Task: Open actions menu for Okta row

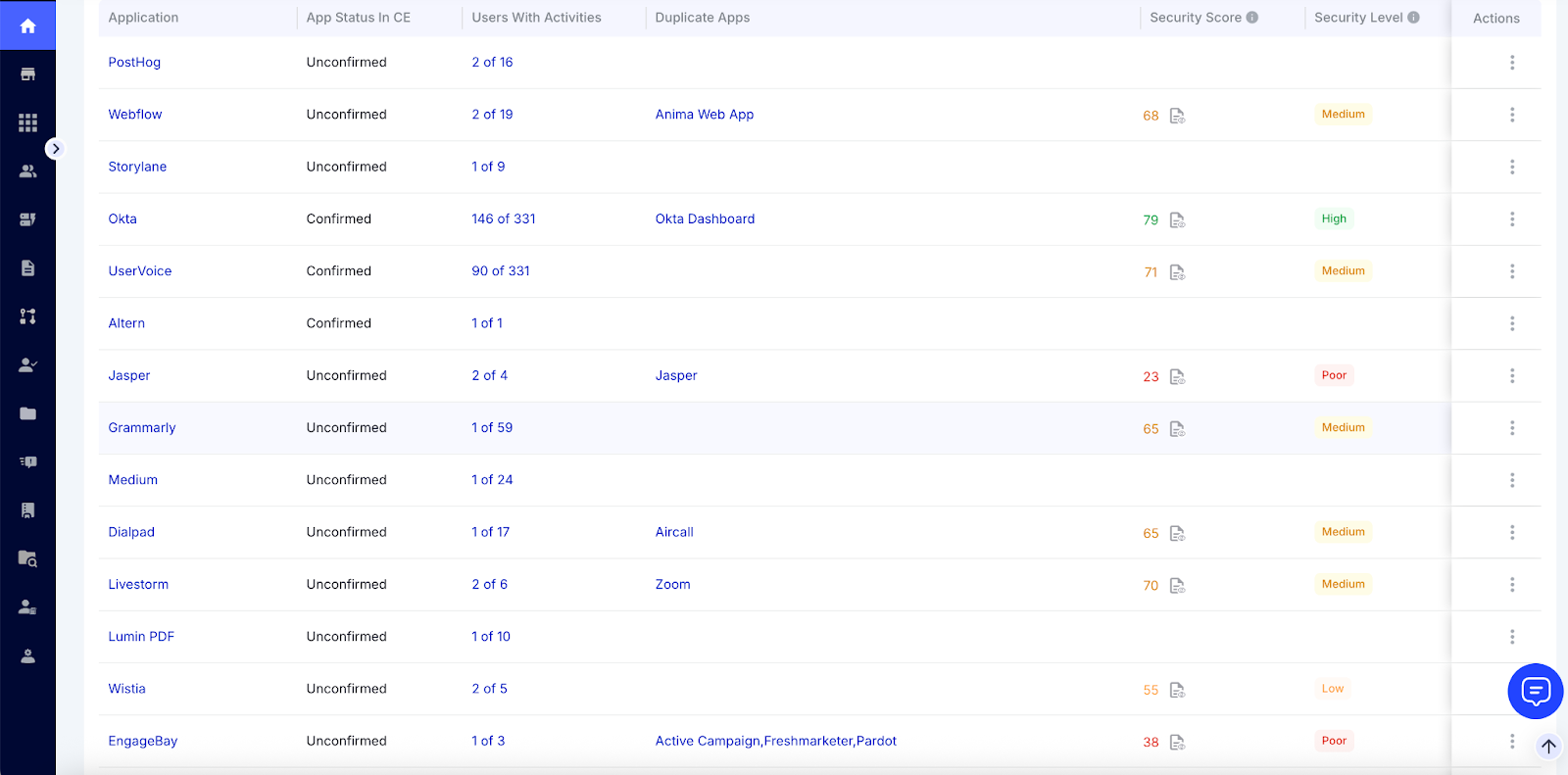Action: point(1512,219)
